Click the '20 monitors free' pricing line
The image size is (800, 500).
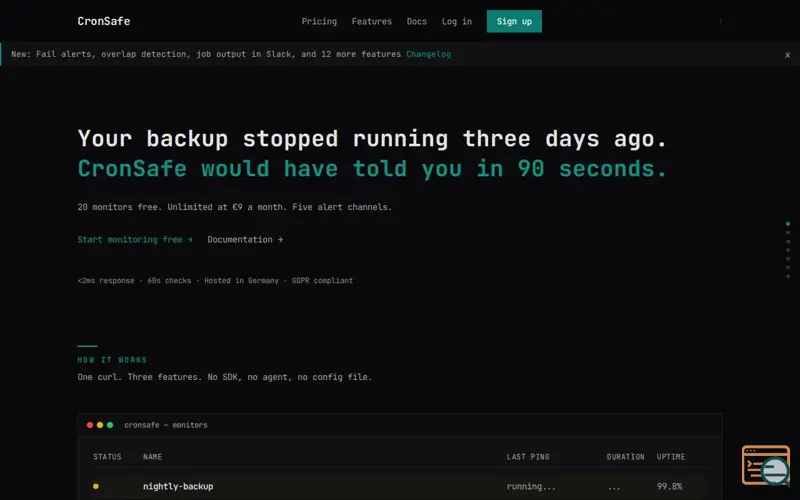tap(235, 207)
